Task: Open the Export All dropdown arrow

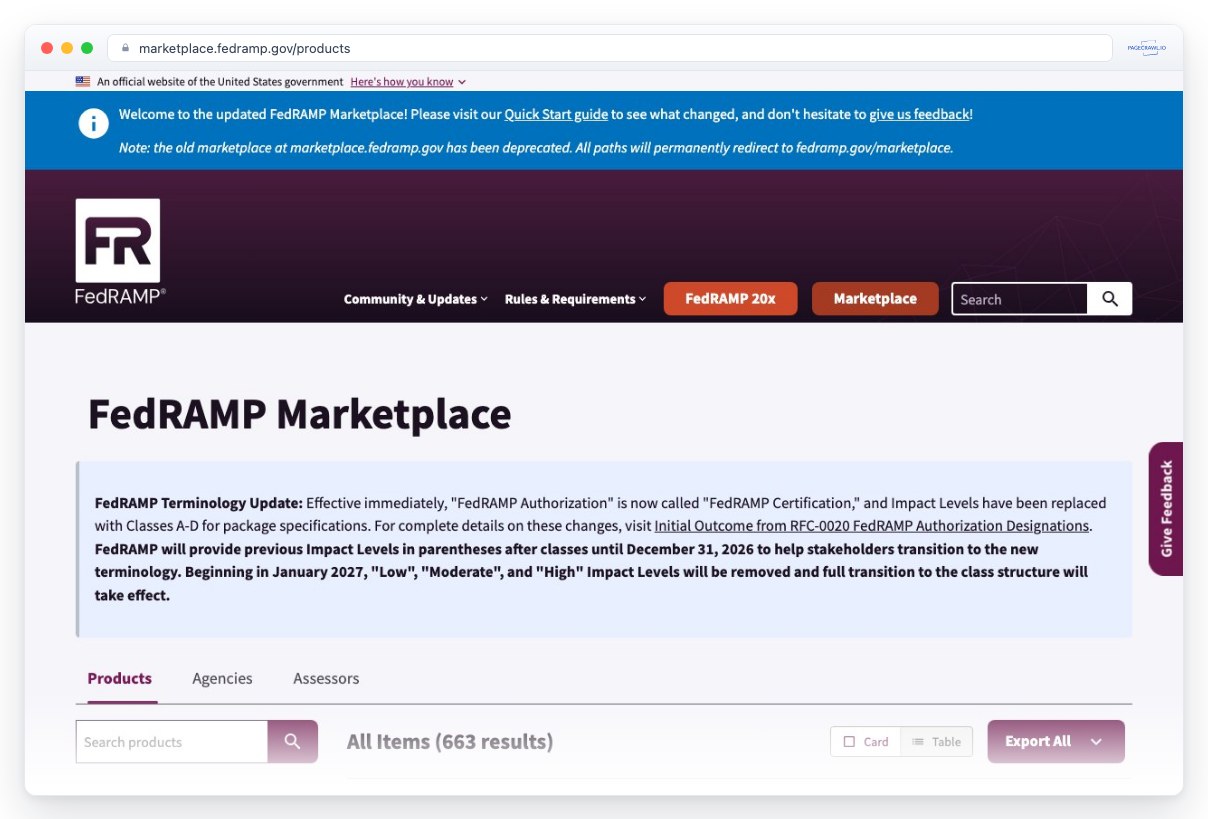Action: 1096,741
